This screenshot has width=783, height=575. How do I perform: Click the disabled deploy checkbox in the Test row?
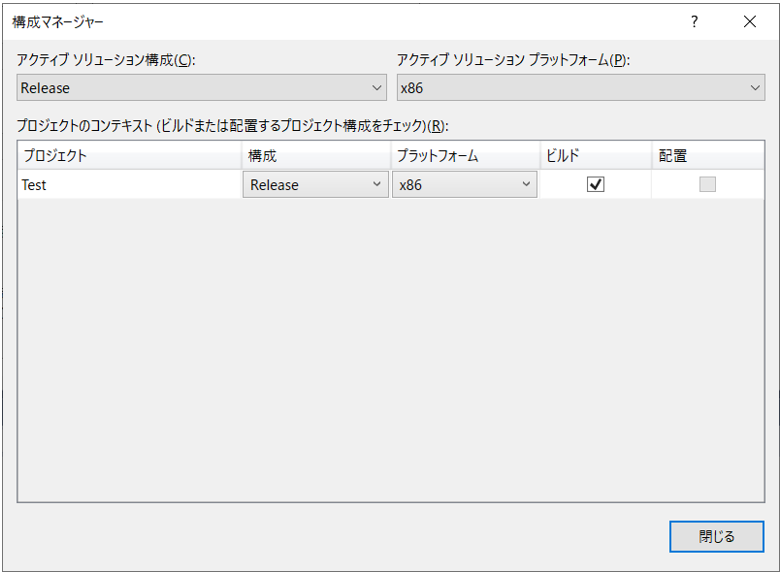(x=707, y=184)
